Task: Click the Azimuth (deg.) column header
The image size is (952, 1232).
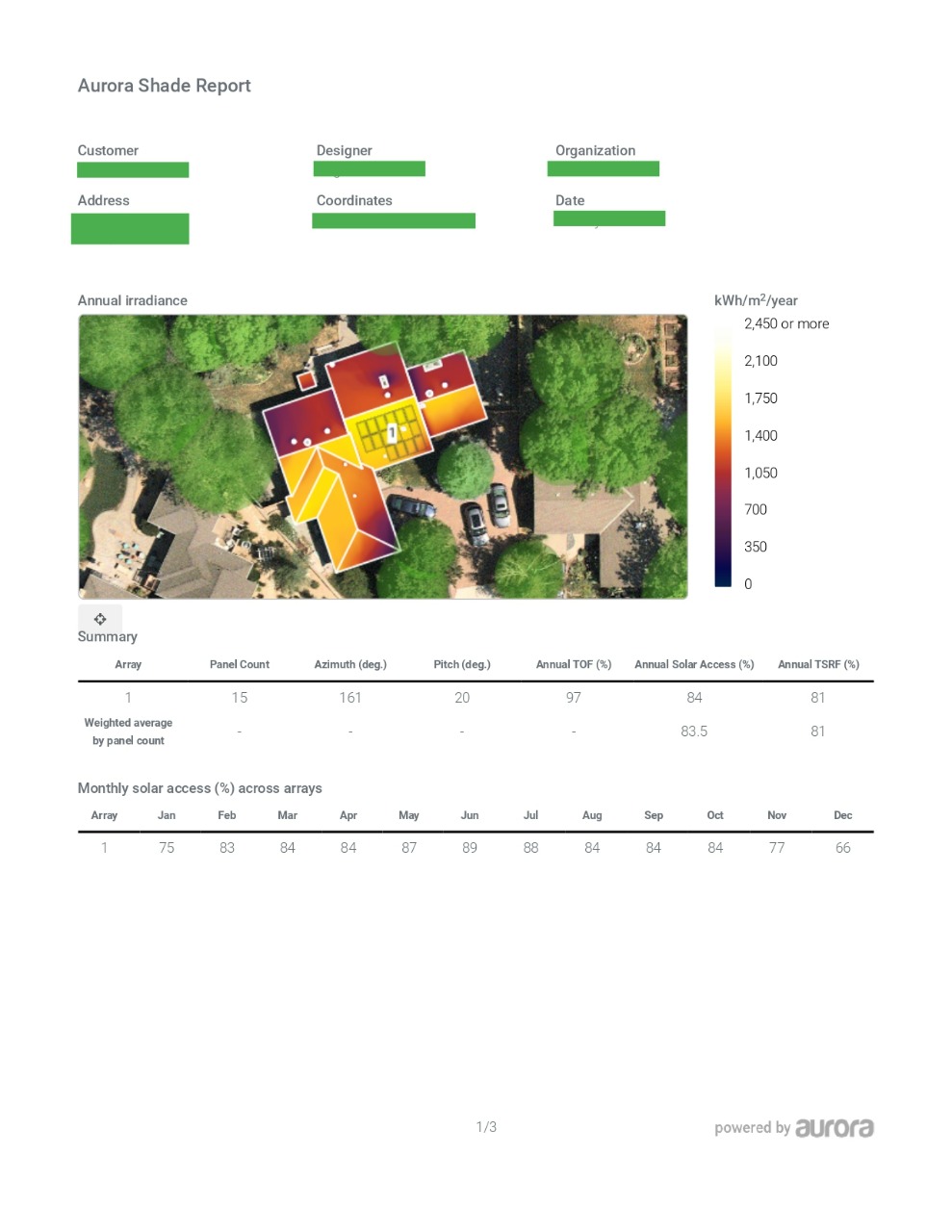Action: pos(350,664)
